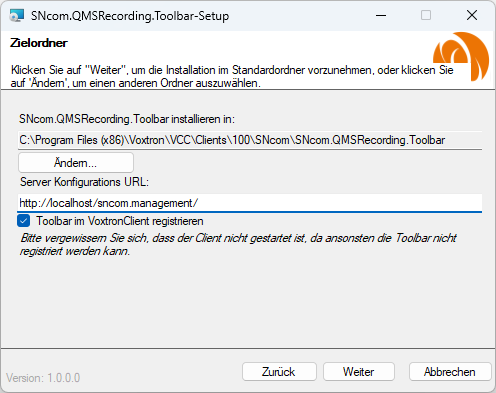The height and width of the screenshot is (393, 496).
Task: Open folder chooser with Ändern... button
Action: [x=76, y=163]
